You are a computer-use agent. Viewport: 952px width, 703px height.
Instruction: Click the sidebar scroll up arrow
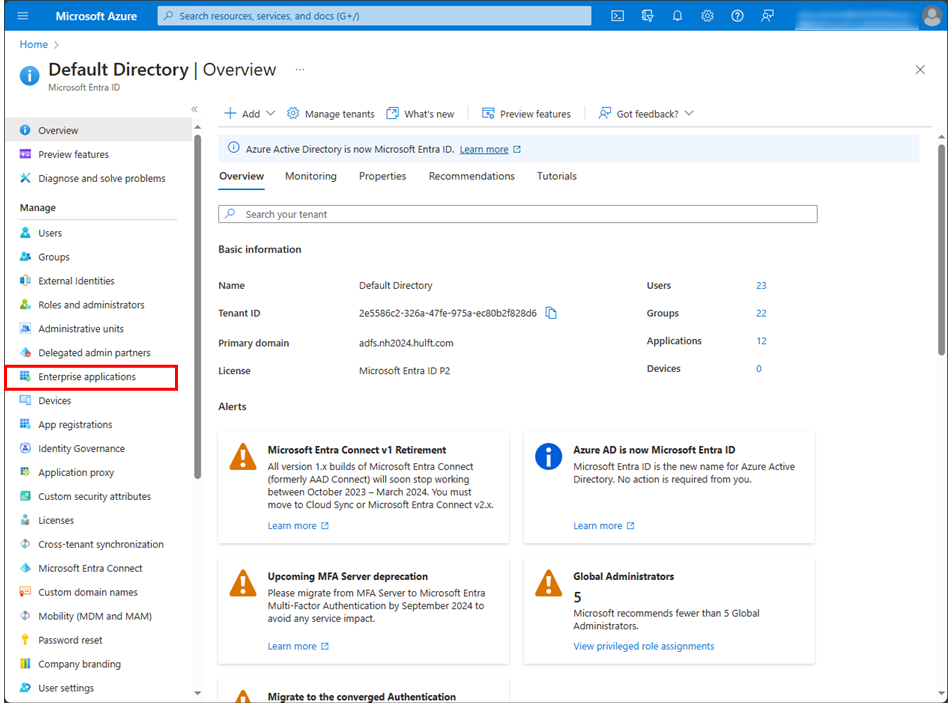coord(197,127)
